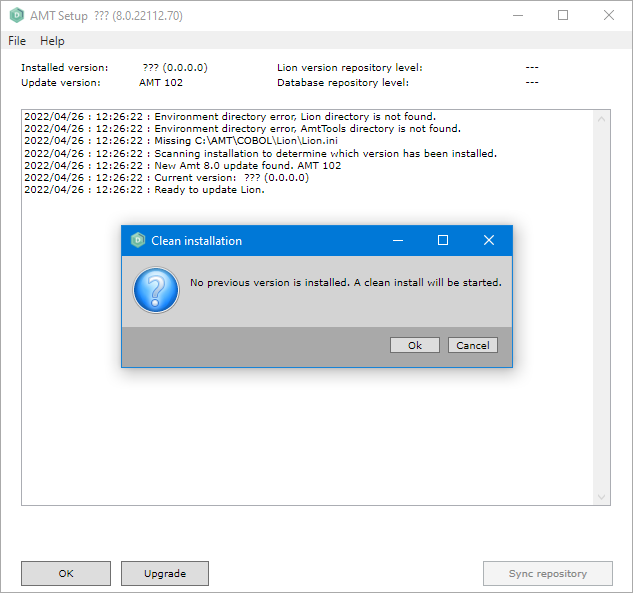Click the 'Lion version repository level:' label
The height and width of the screenshot is (593, 633).
click(x=350, y=67)
